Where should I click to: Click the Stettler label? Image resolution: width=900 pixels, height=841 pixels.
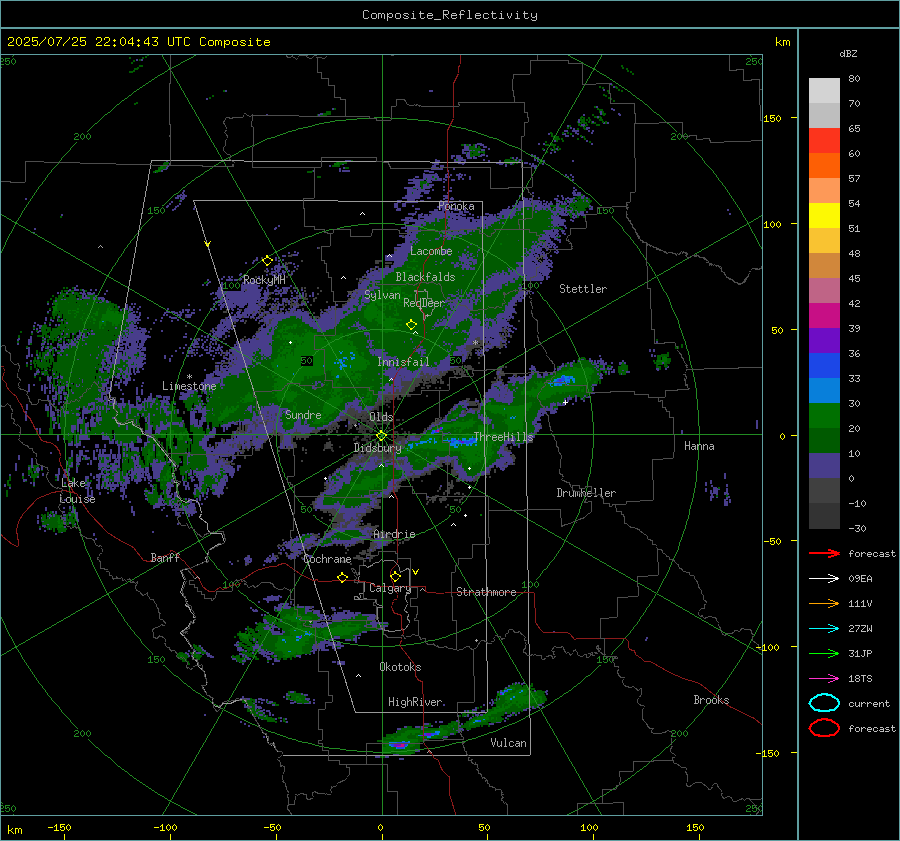tap(583, 289)
